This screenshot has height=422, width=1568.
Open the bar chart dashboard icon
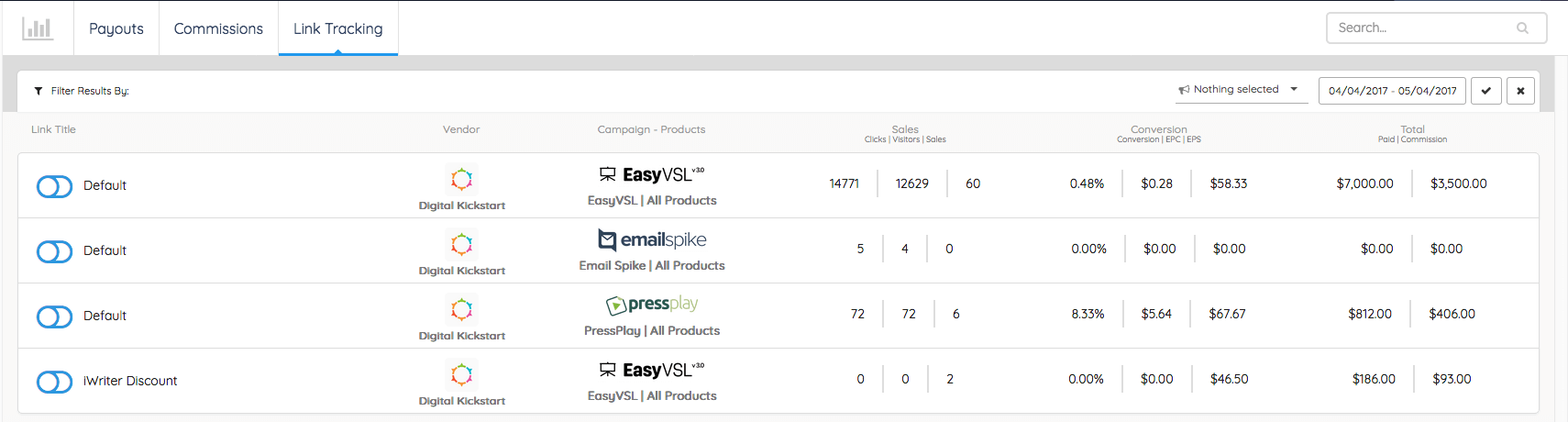click(38, 28)
